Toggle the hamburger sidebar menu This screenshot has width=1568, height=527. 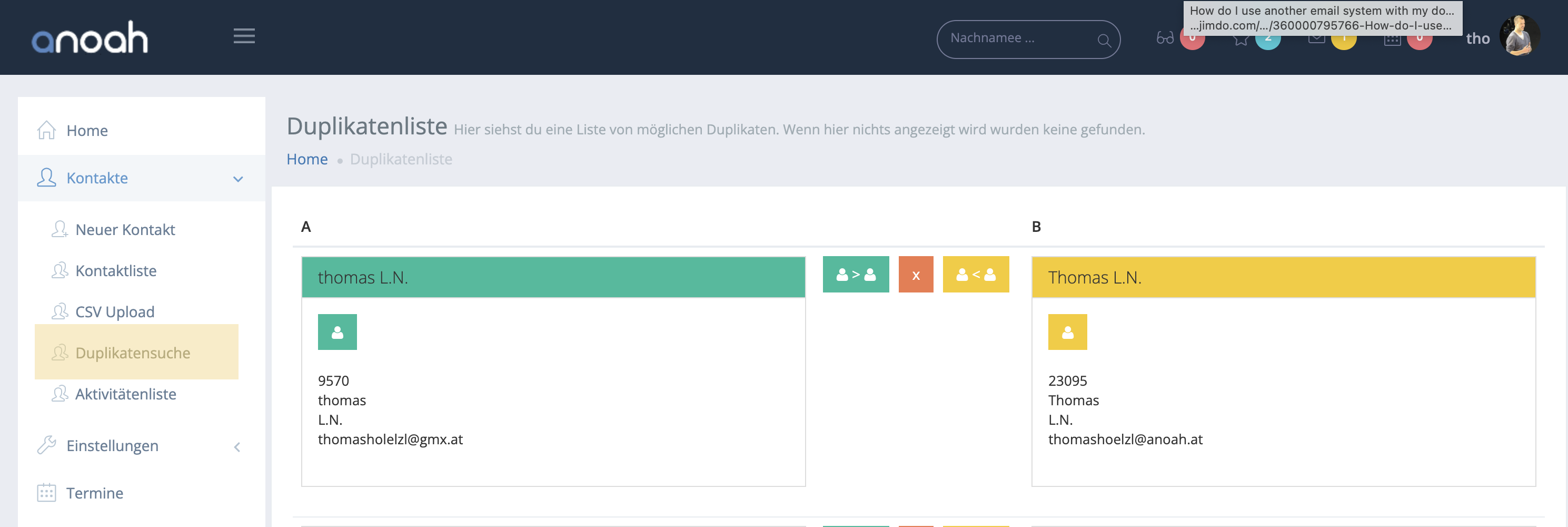243,36
